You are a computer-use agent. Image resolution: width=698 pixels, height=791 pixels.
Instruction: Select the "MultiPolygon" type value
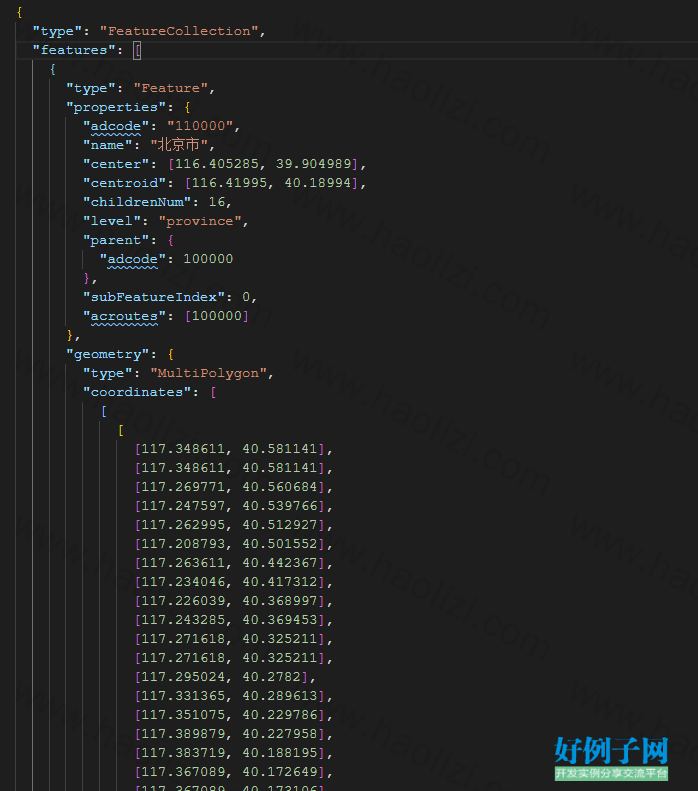point(208,373)
